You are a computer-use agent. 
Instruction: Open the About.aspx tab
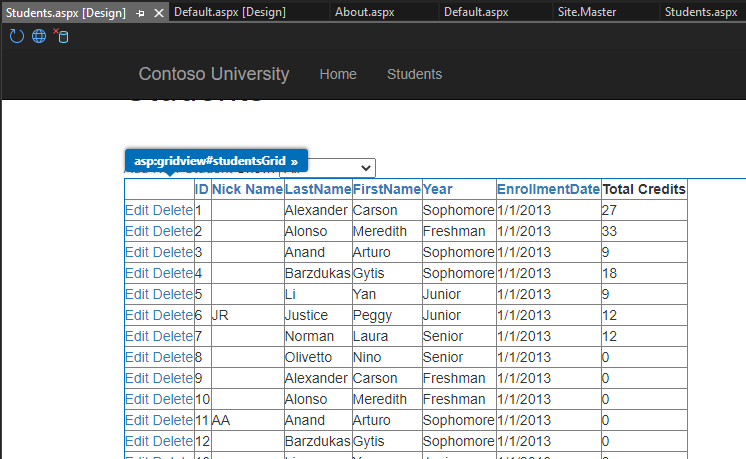(x=365, y=12)
